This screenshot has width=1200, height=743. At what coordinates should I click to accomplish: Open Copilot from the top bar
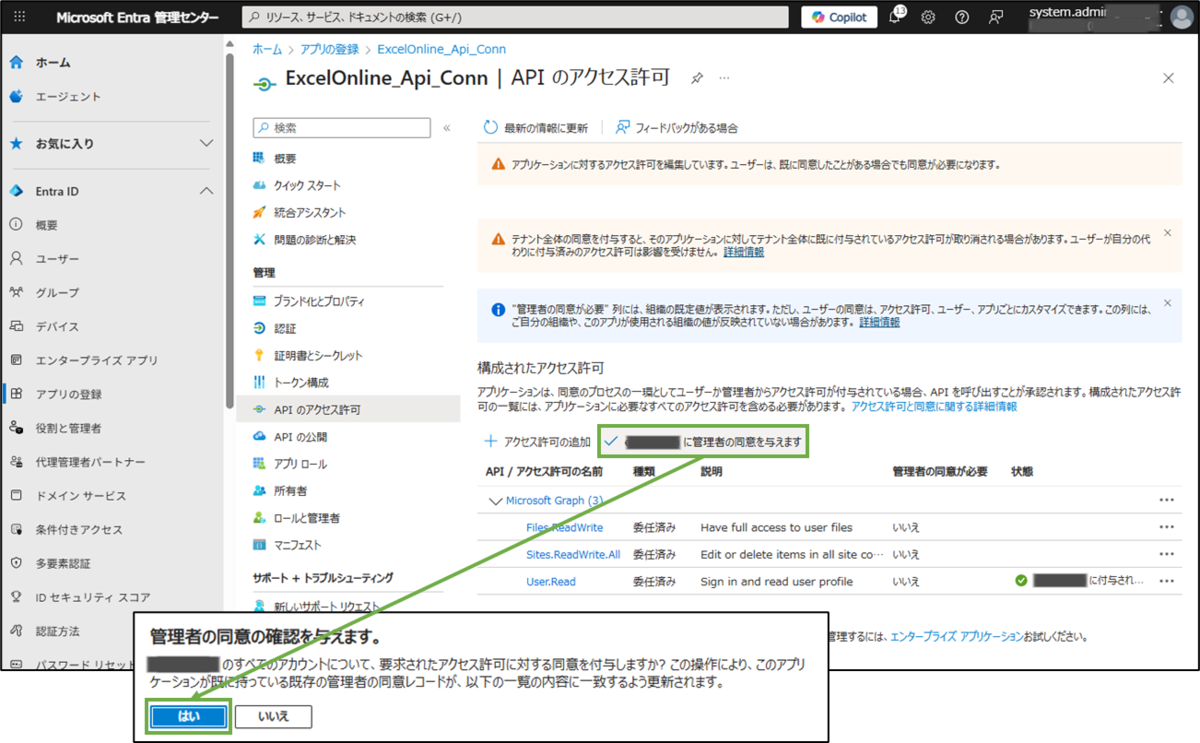(x=839, y=17)
